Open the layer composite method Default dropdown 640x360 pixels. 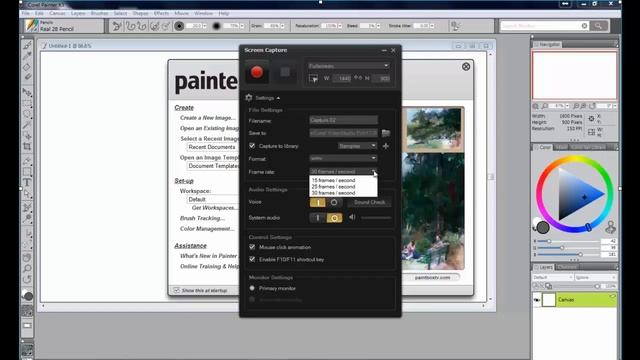(553, 277)
